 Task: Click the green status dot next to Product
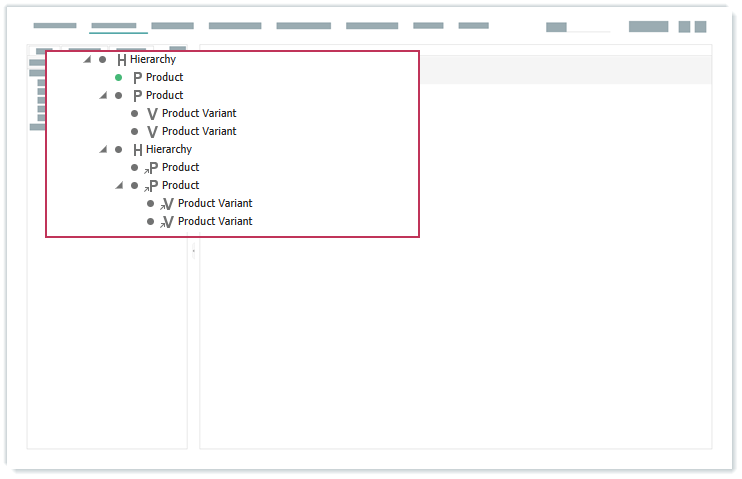[119, 77]
